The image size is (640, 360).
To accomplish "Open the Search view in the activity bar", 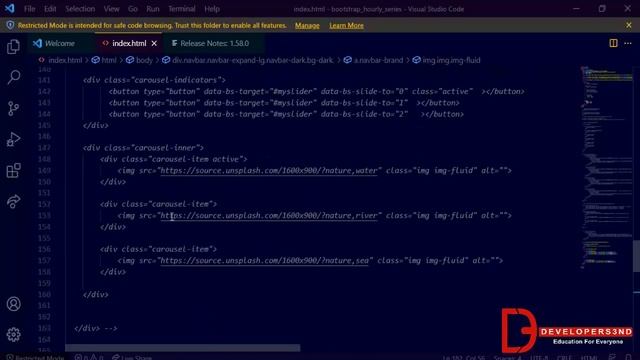I will pyautogui.click(x=13, y=77).
